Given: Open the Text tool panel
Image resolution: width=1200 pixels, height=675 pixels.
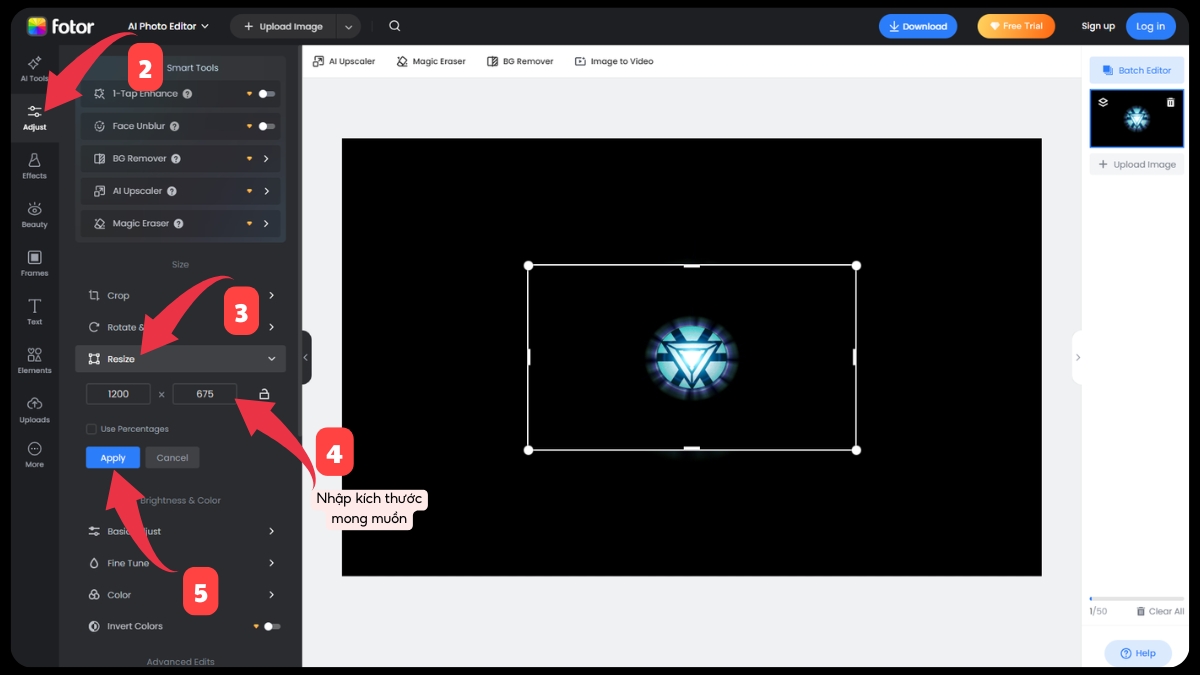Looking at the screenshot, I should pyautogui.click(x=34, y=311).
